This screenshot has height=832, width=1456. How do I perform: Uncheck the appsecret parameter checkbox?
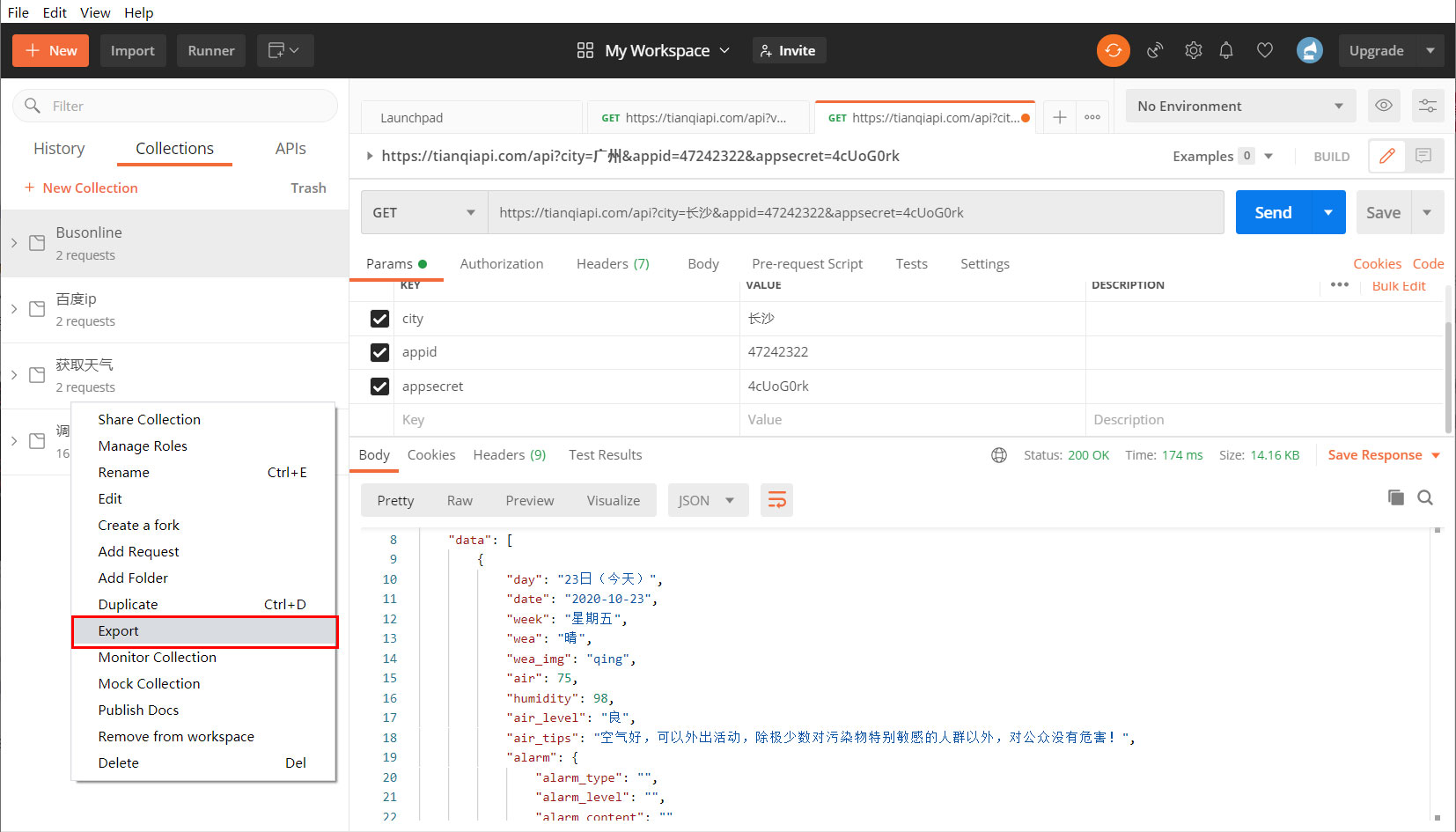pos(379,387)
